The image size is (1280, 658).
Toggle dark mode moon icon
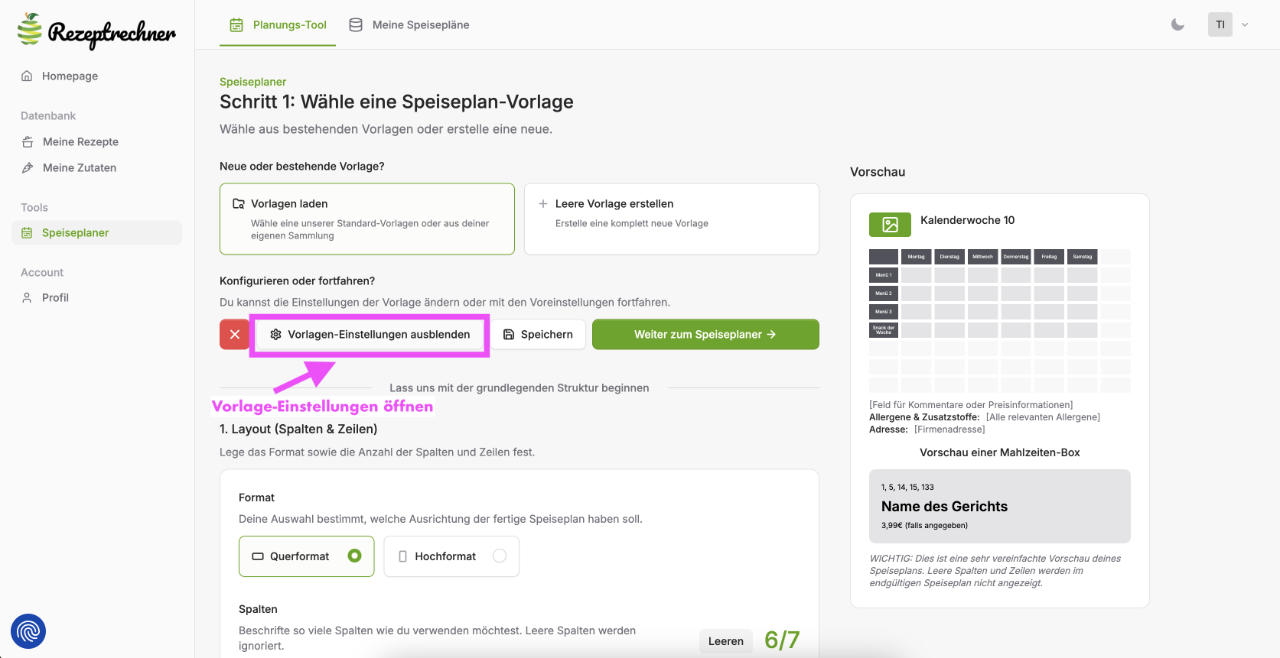pyautogui.click(x=1177, y=25)
